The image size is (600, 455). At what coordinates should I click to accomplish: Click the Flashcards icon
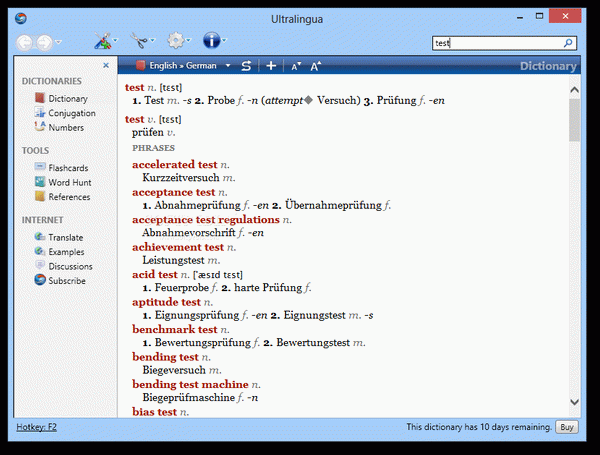[40, 167]
